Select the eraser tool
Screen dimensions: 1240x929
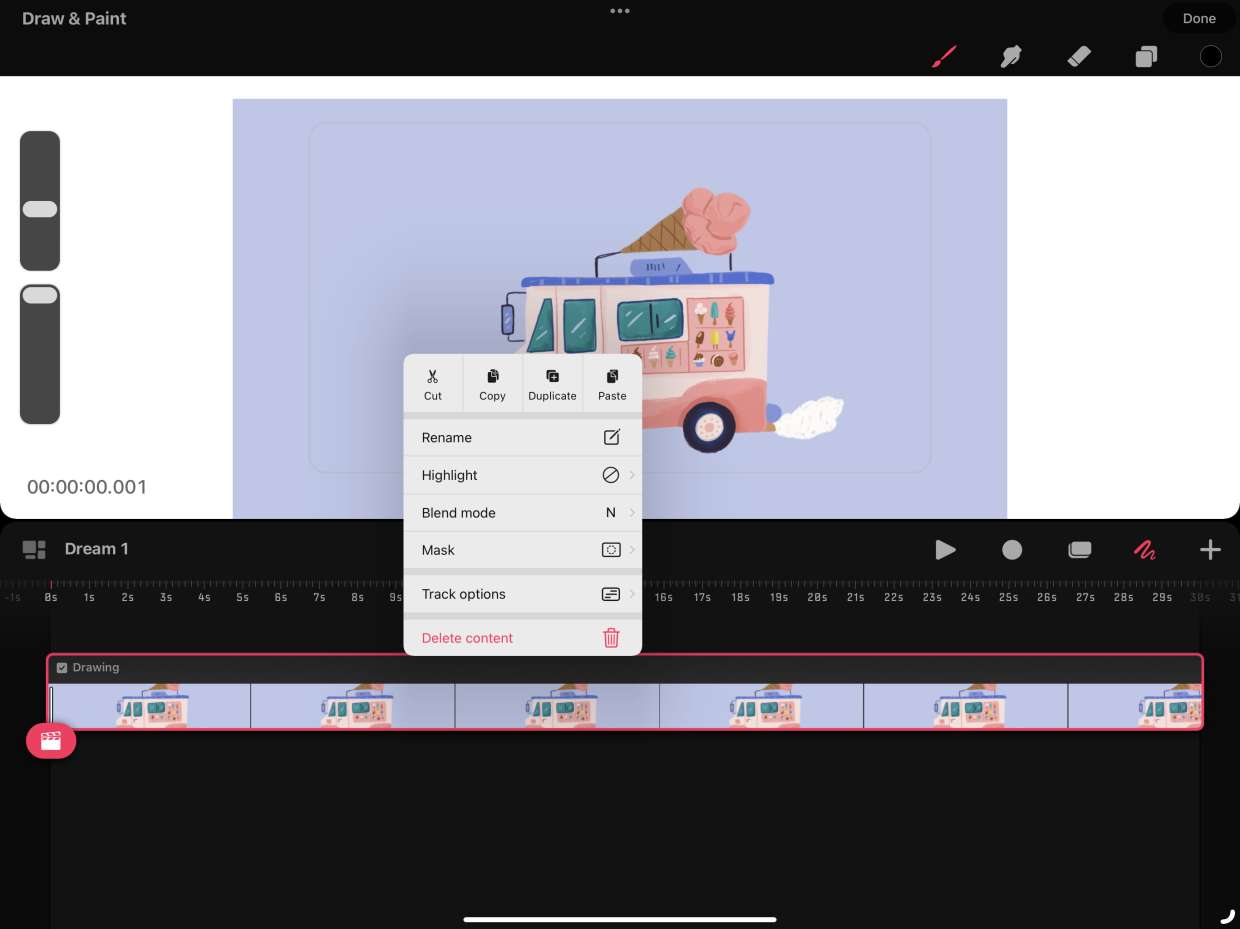coord(1078,56)
